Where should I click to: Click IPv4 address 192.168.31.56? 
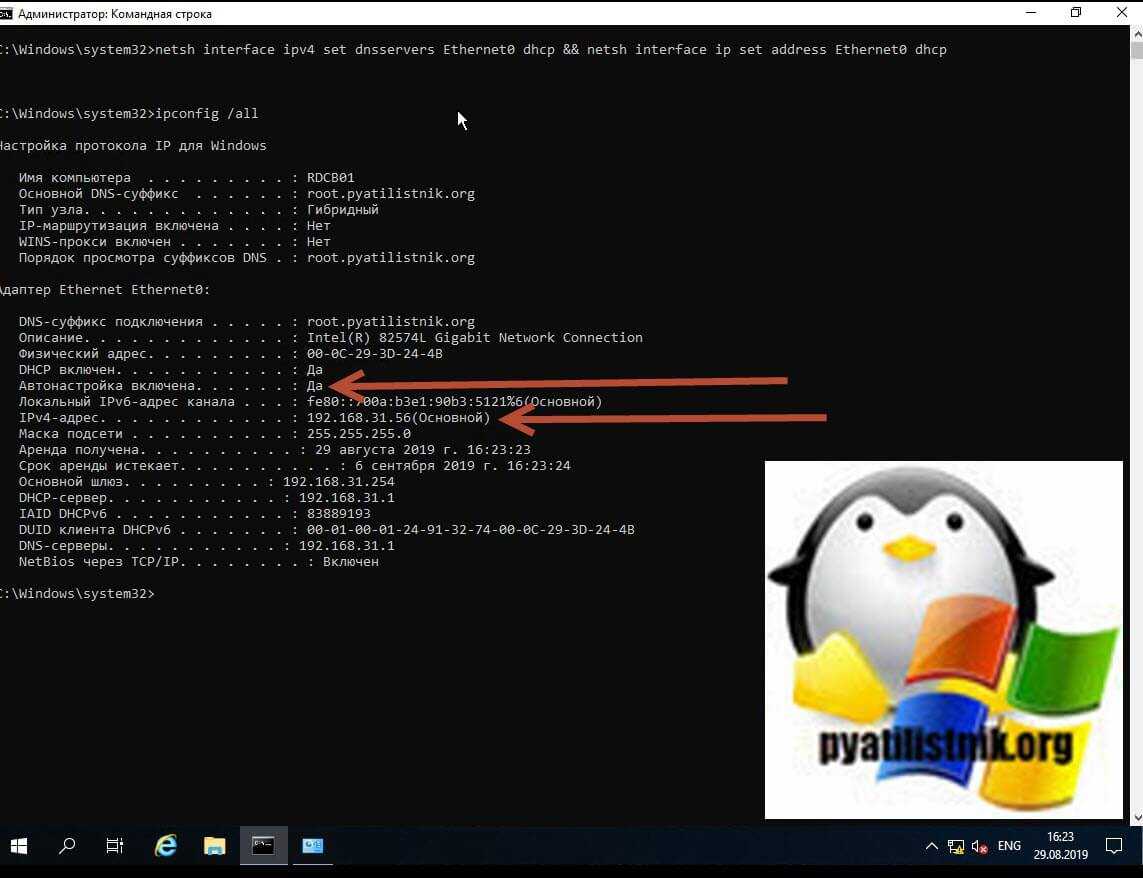click(359, 418)
